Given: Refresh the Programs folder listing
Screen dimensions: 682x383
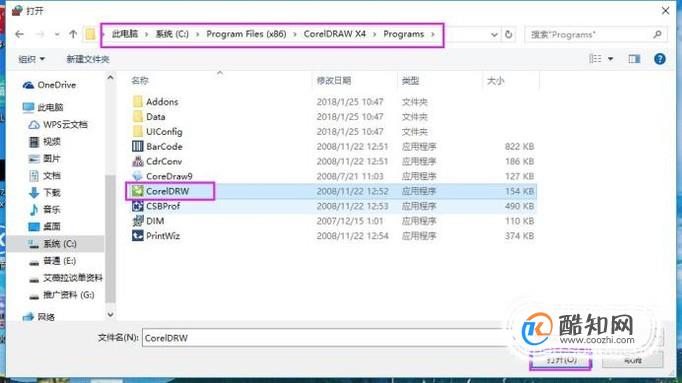Looking at the screenshot, I should coord(508,34).
